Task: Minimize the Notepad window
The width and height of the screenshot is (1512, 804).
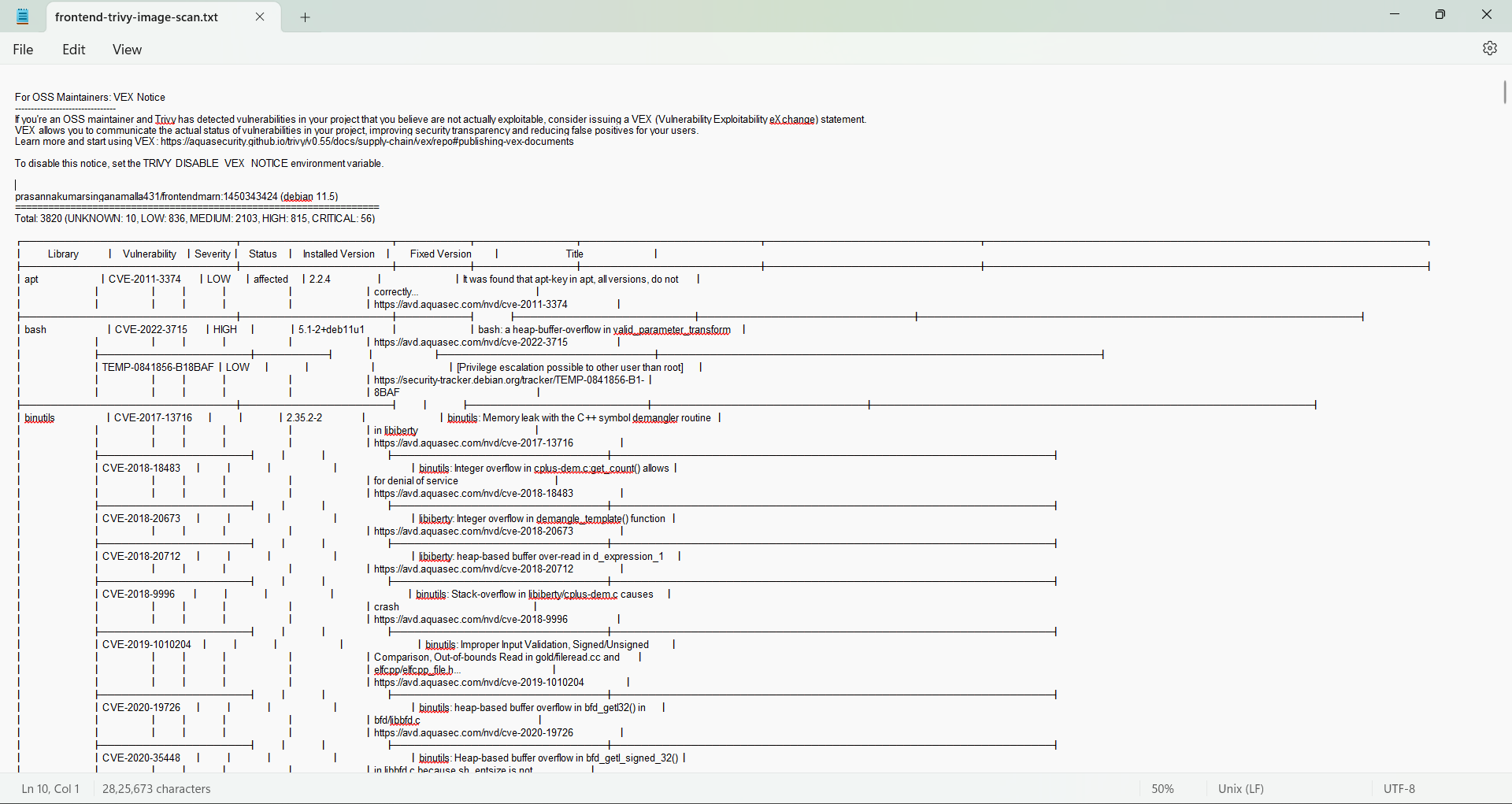Action: 1395,15
